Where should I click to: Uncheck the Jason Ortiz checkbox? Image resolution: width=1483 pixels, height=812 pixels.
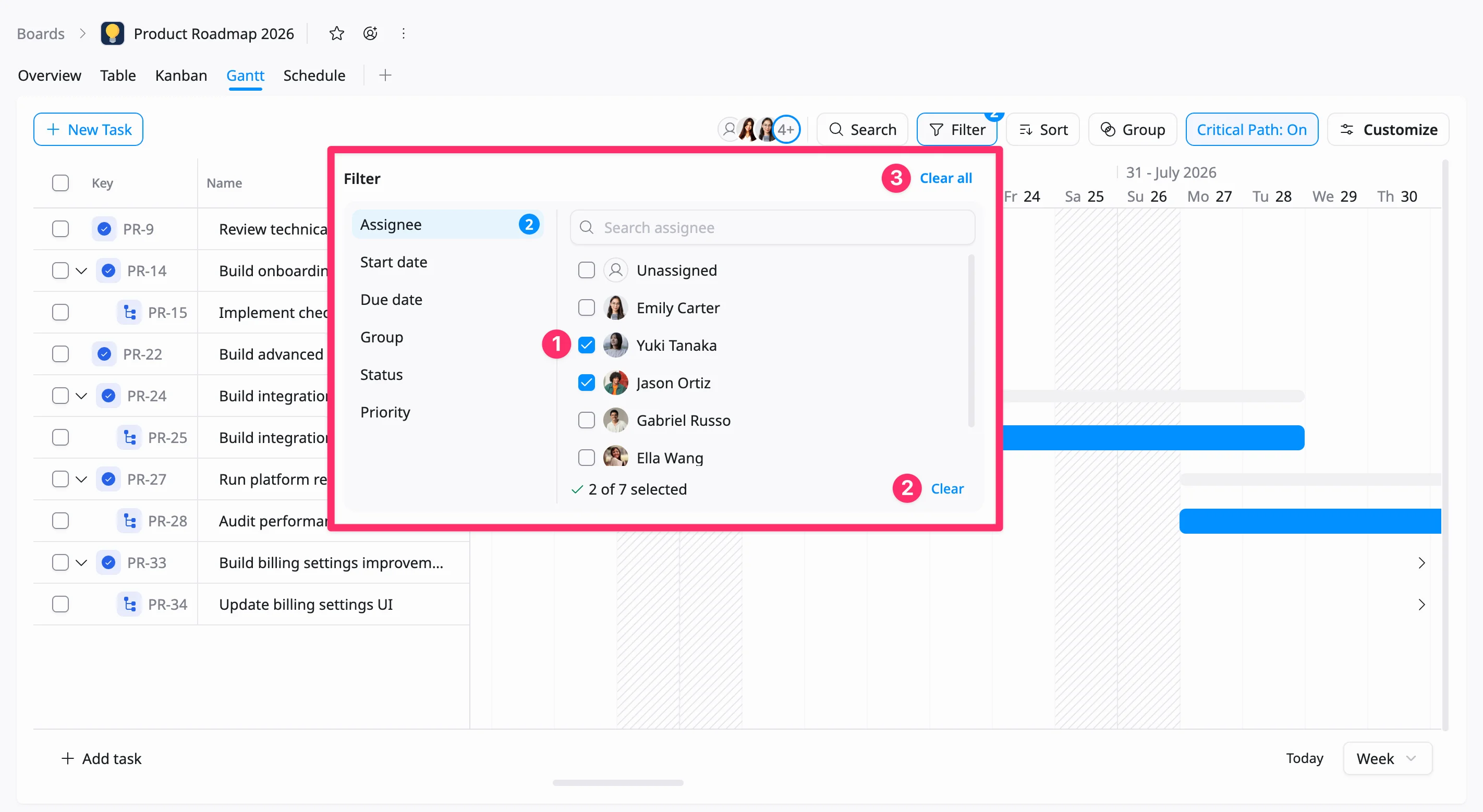(x=586, y=383)
